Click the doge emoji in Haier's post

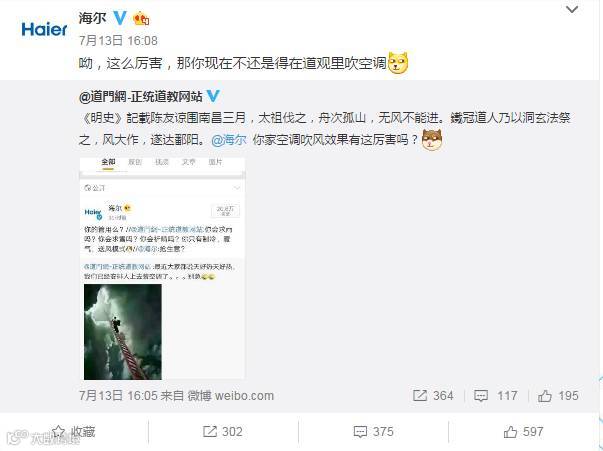point(398,63)
